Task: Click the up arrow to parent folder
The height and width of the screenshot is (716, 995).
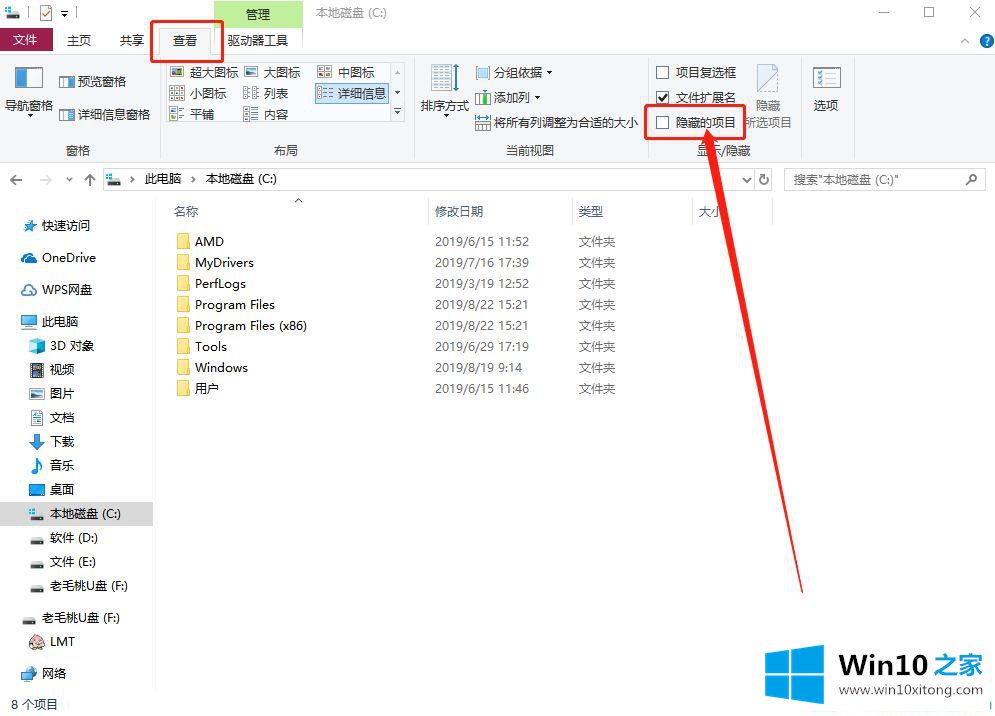Action: [90, 180]
